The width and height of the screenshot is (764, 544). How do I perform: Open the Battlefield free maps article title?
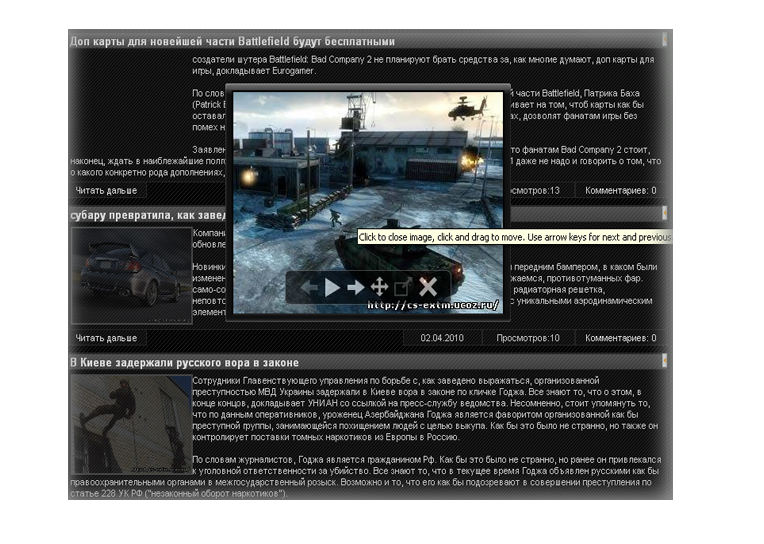[x=232, y=41]
